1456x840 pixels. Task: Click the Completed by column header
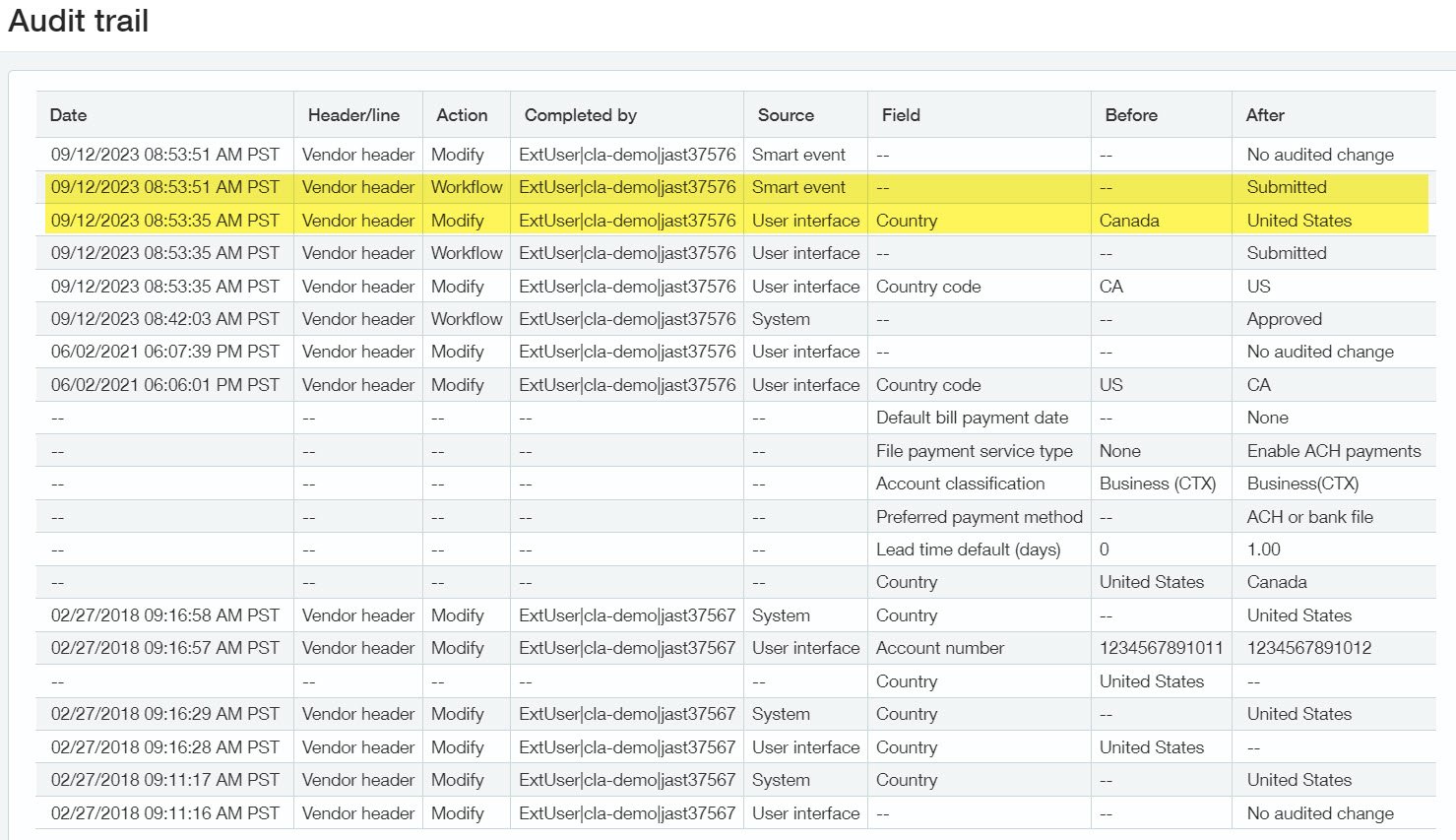(580, 115)
